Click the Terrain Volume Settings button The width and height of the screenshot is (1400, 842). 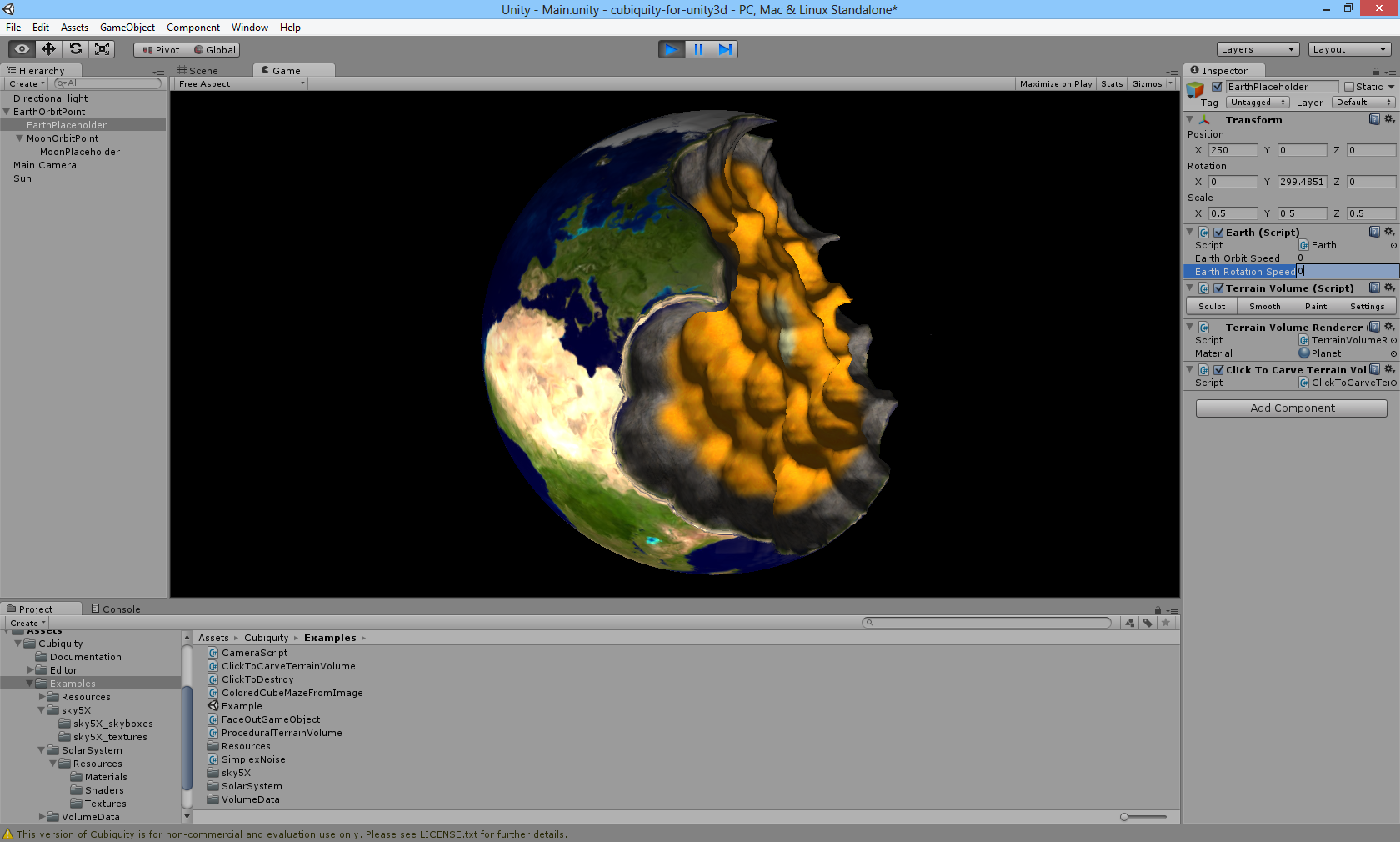click(1367, 307)
